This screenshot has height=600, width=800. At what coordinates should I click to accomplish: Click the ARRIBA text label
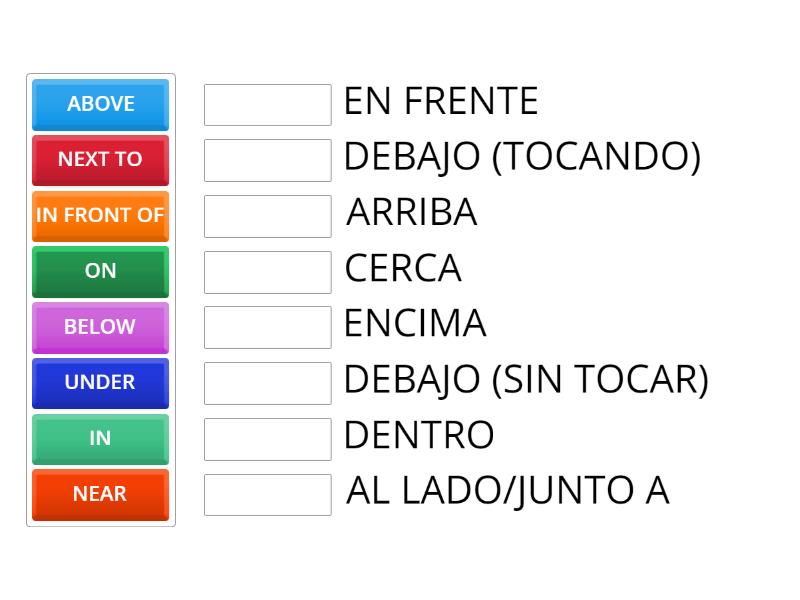click(412, 213)
